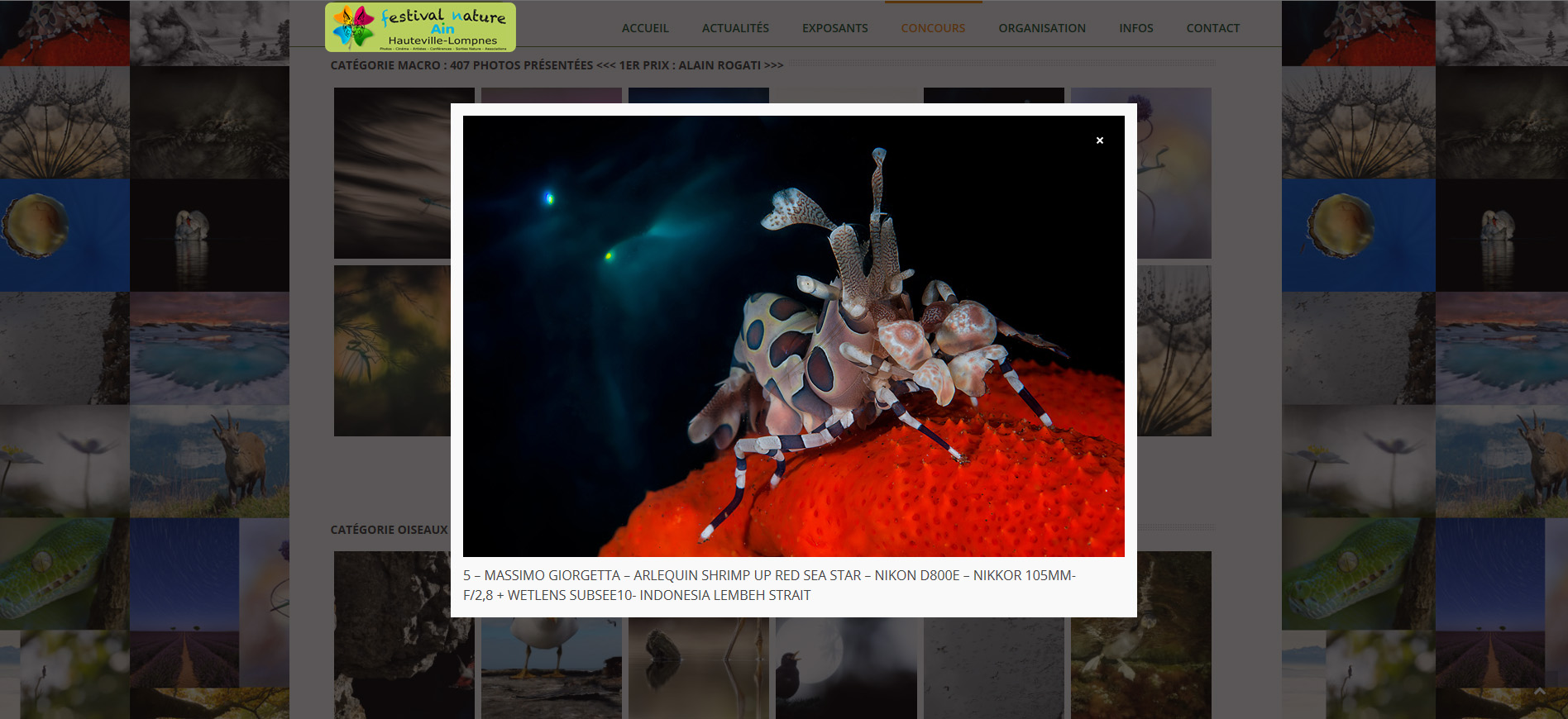The width and height of the screenshot is (1568, 719).
Task: Open the yellow-green insect macro thumbnail
Action: (393, 350)
